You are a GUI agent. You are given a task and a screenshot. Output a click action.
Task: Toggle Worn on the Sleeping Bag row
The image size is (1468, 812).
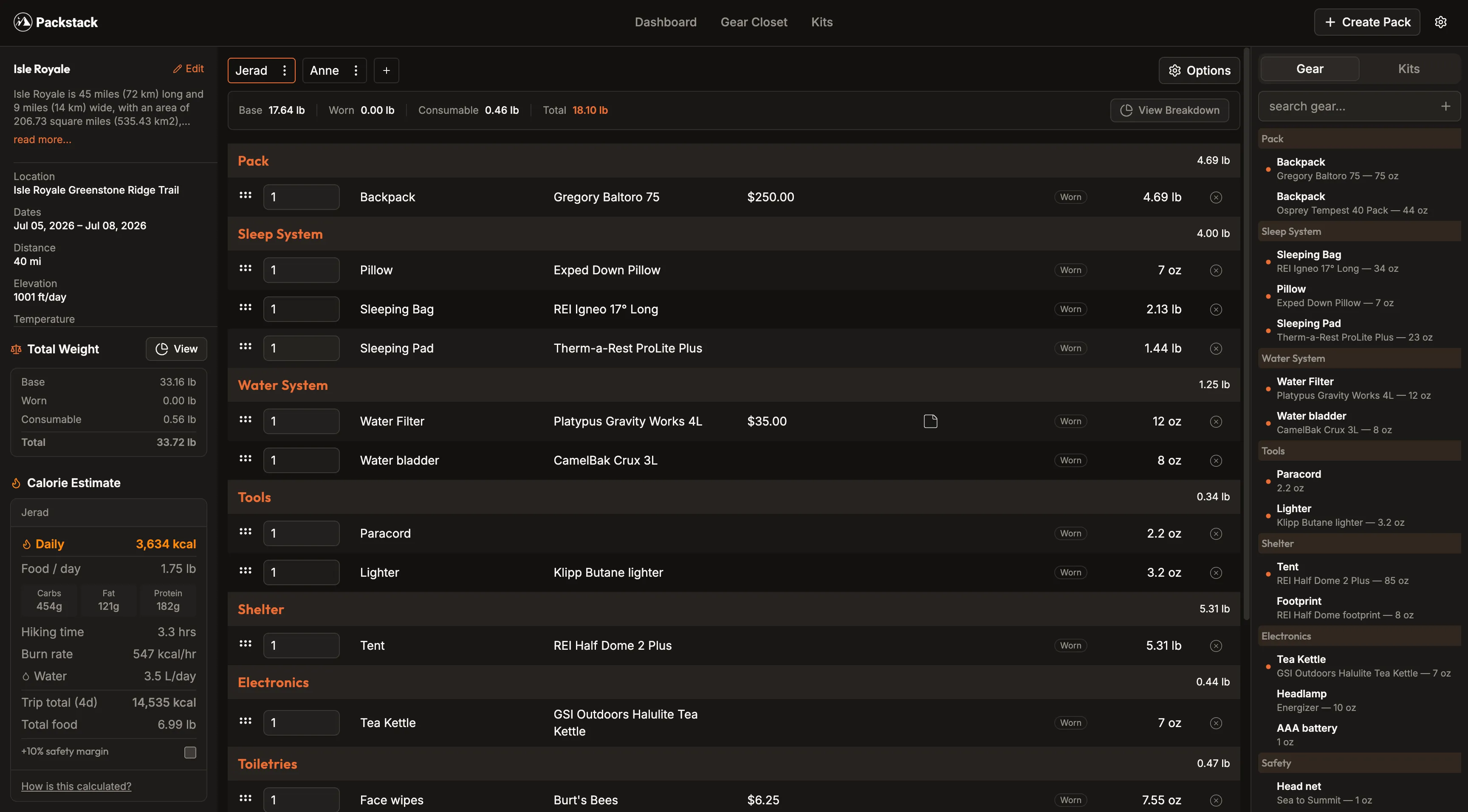[1070, 310]
